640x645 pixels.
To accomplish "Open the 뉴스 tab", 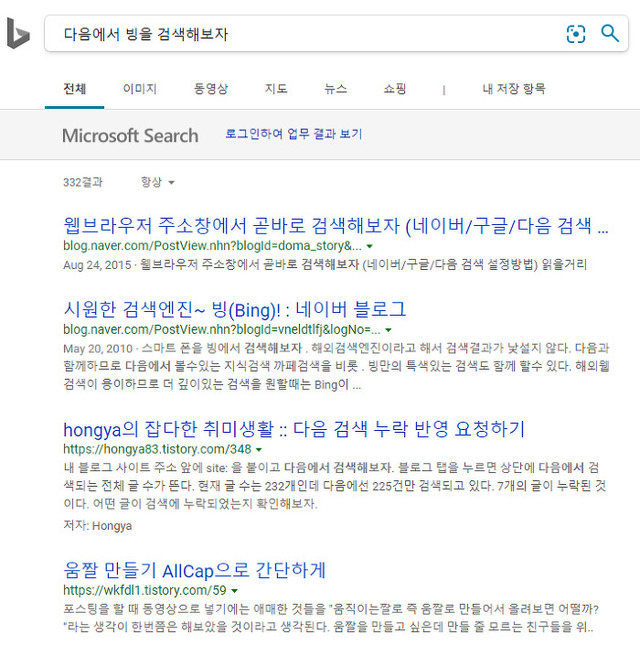I will [335, 89].
